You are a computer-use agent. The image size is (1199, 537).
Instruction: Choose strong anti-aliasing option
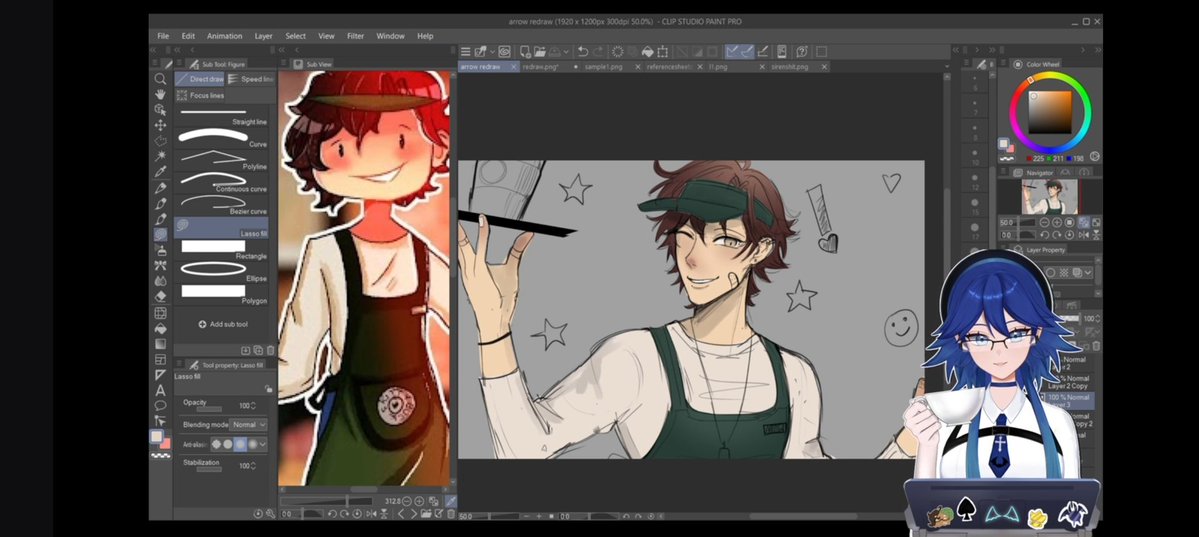(x=253, y=444)
